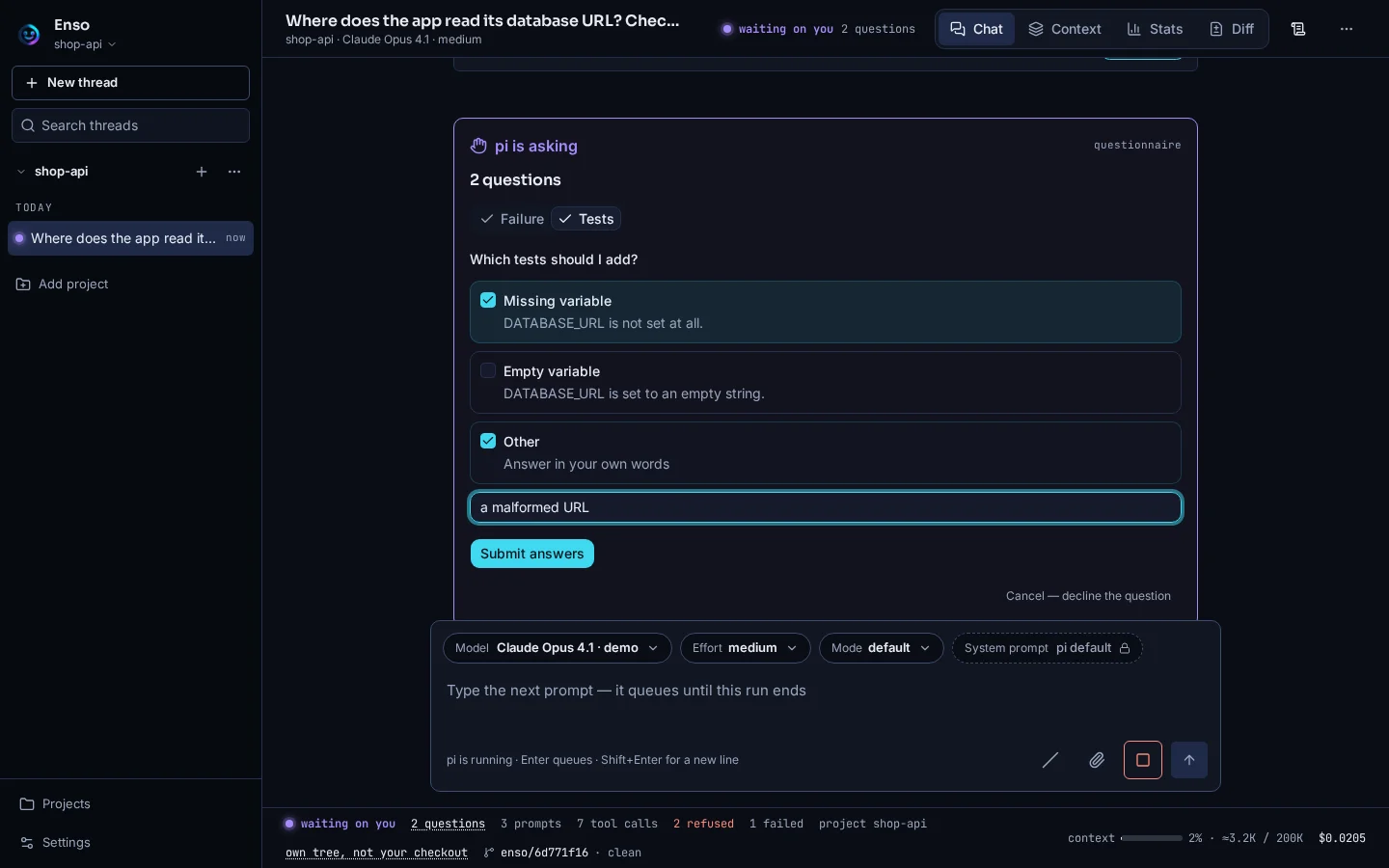Open the shop-api workspace switcher under Enso
1389x868 pixels.
[85, 44]
